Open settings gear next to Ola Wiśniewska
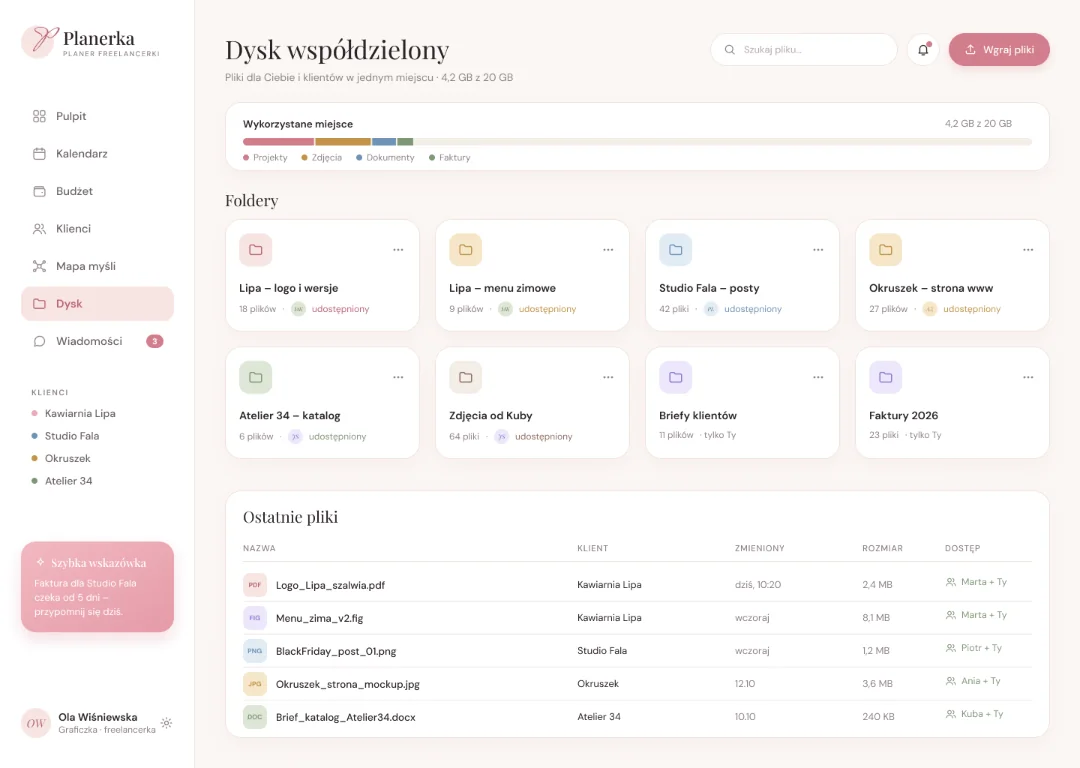The height and width of the screenshot is (768, 1080). (167, 723)
